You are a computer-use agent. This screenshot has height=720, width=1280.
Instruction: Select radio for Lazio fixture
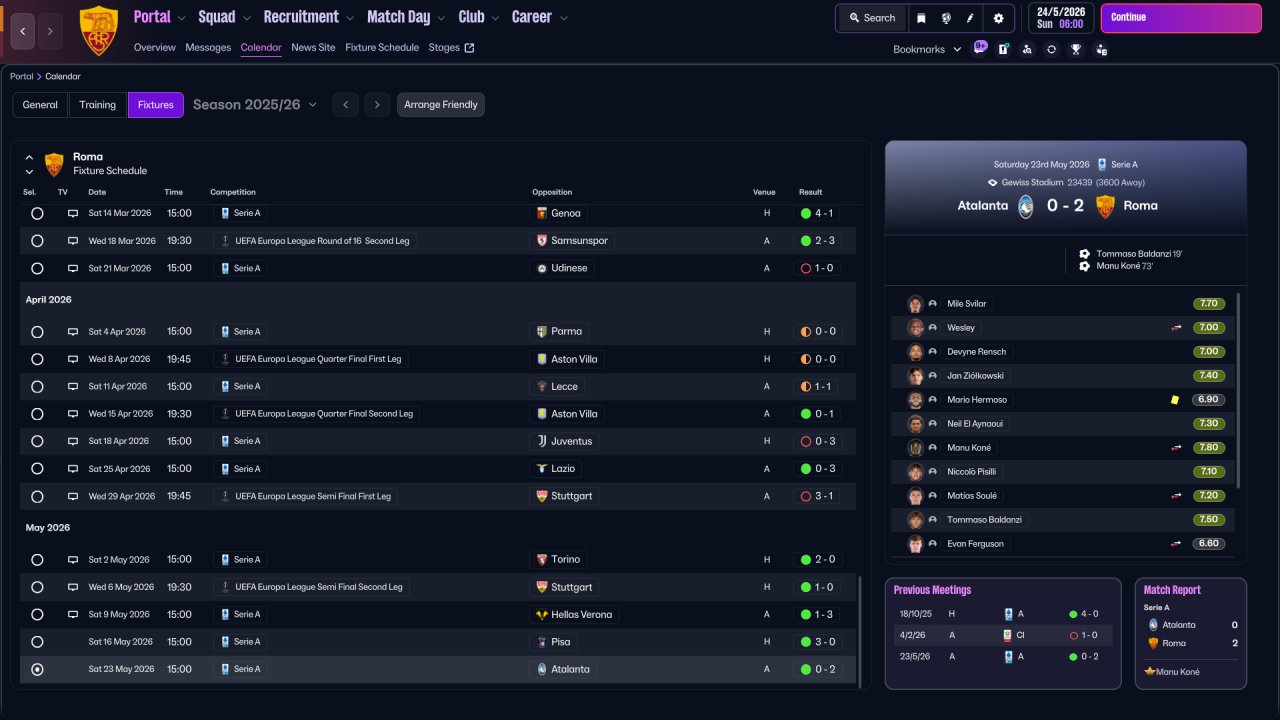coord(37,469)
